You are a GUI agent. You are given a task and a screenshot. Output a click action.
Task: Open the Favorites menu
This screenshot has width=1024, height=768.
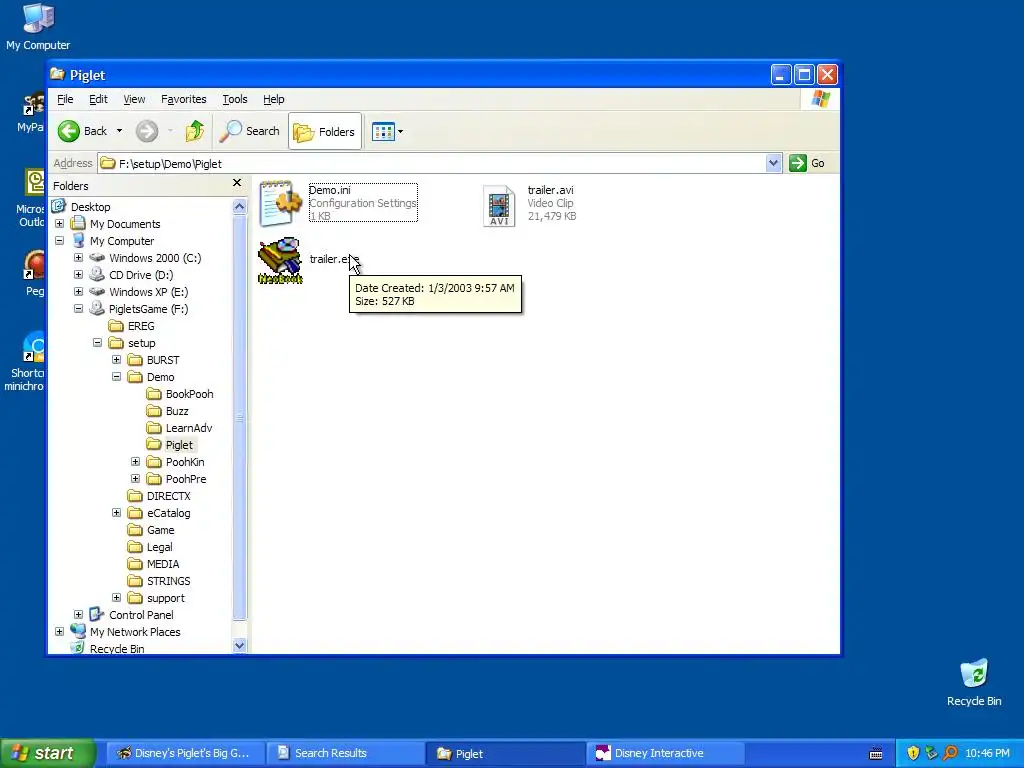(184, 99)
